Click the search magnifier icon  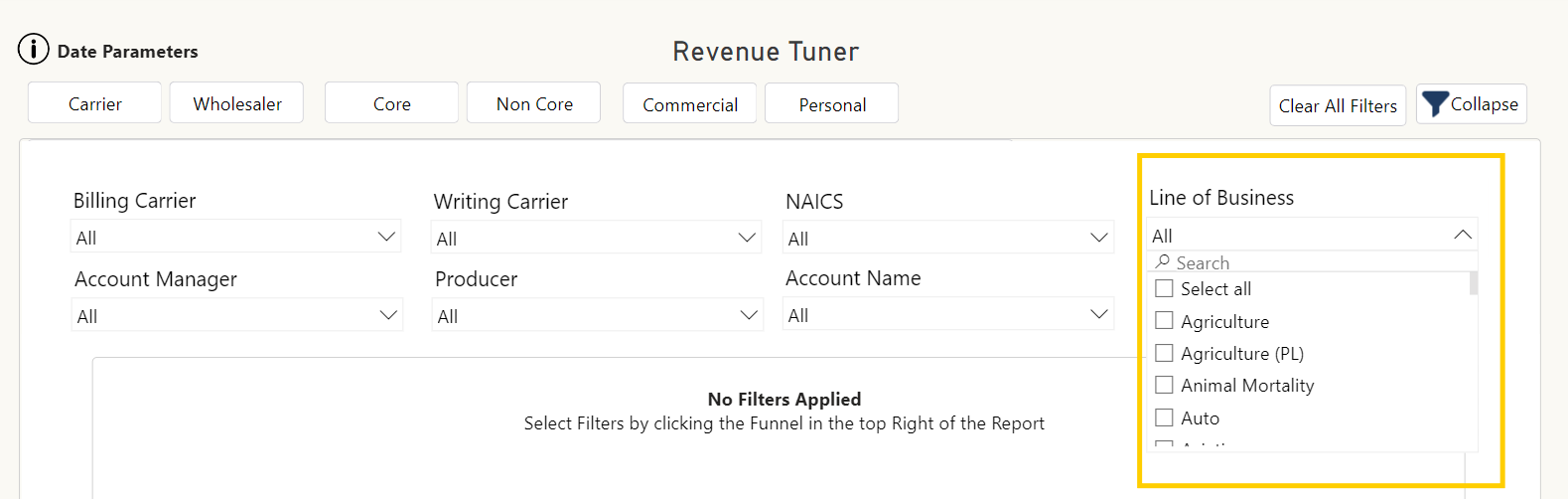pyautogui.click(x=1162, y=262)
